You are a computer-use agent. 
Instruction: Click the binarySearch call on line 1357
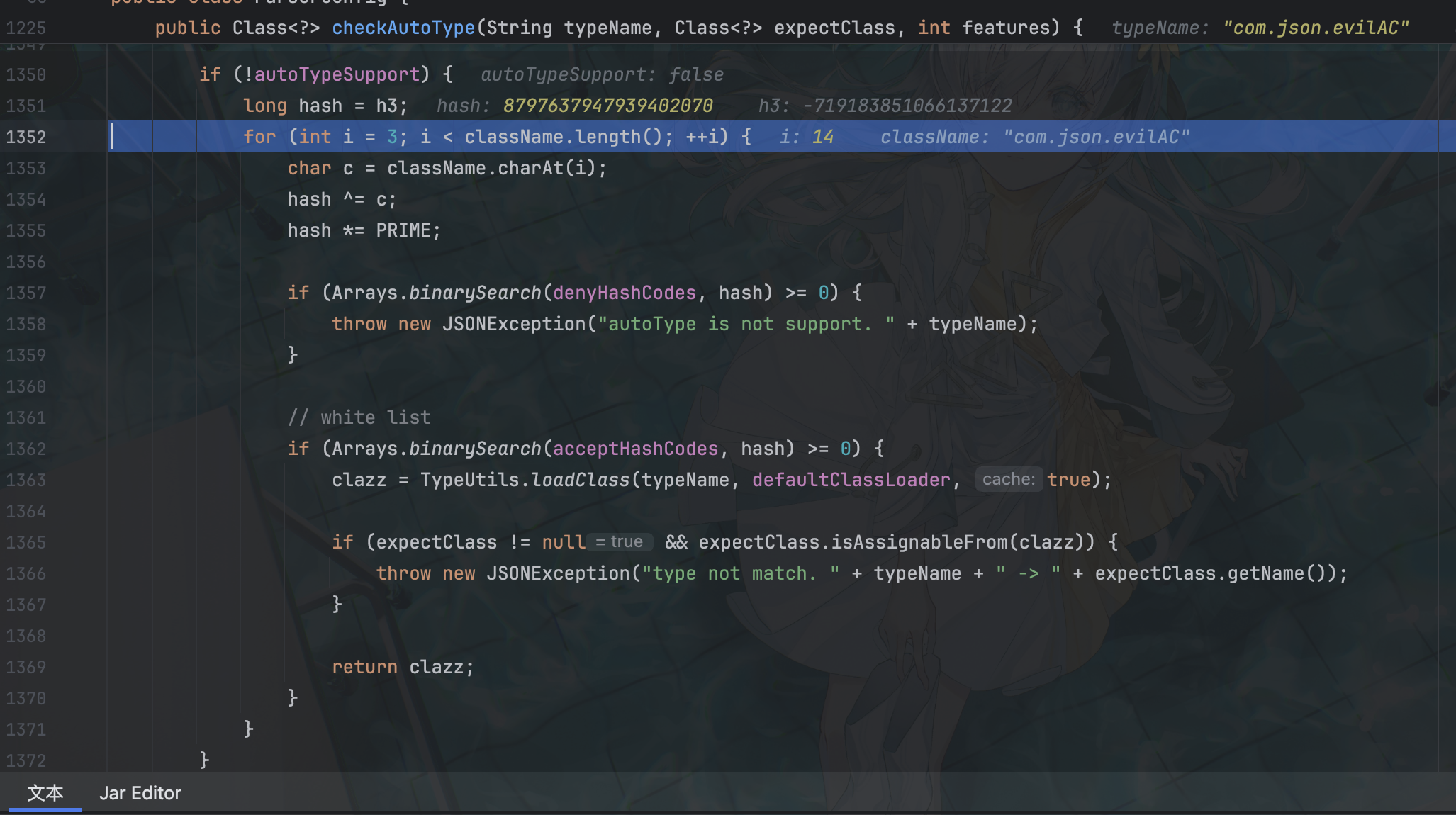(475, 293)
